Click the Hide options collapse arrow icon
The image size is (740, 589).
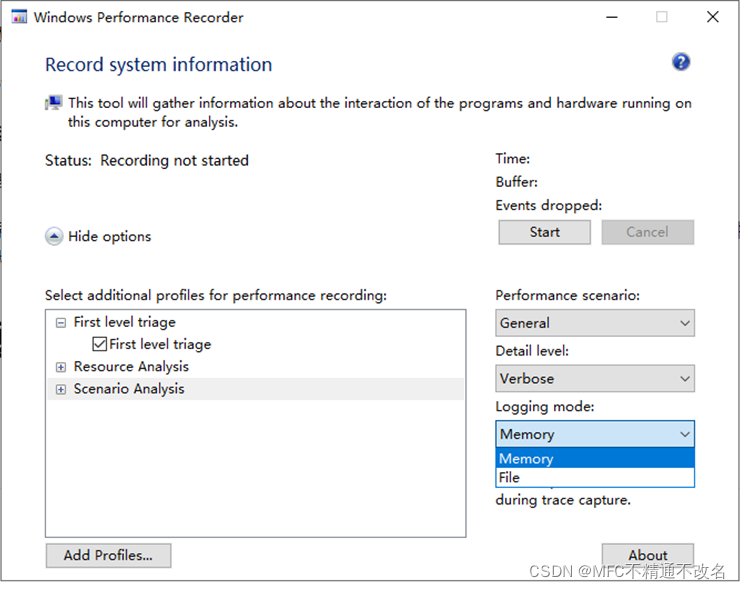pyautogui.click(x=54, y=236)
